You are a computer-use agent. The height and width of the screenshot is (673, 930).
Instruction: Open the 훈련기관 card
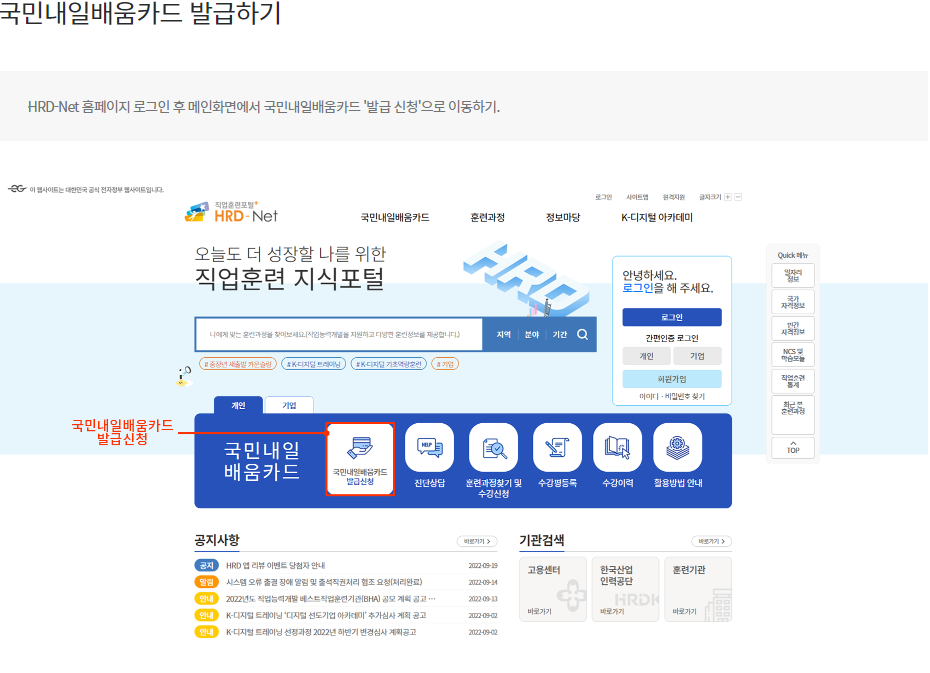pos(698,589)
